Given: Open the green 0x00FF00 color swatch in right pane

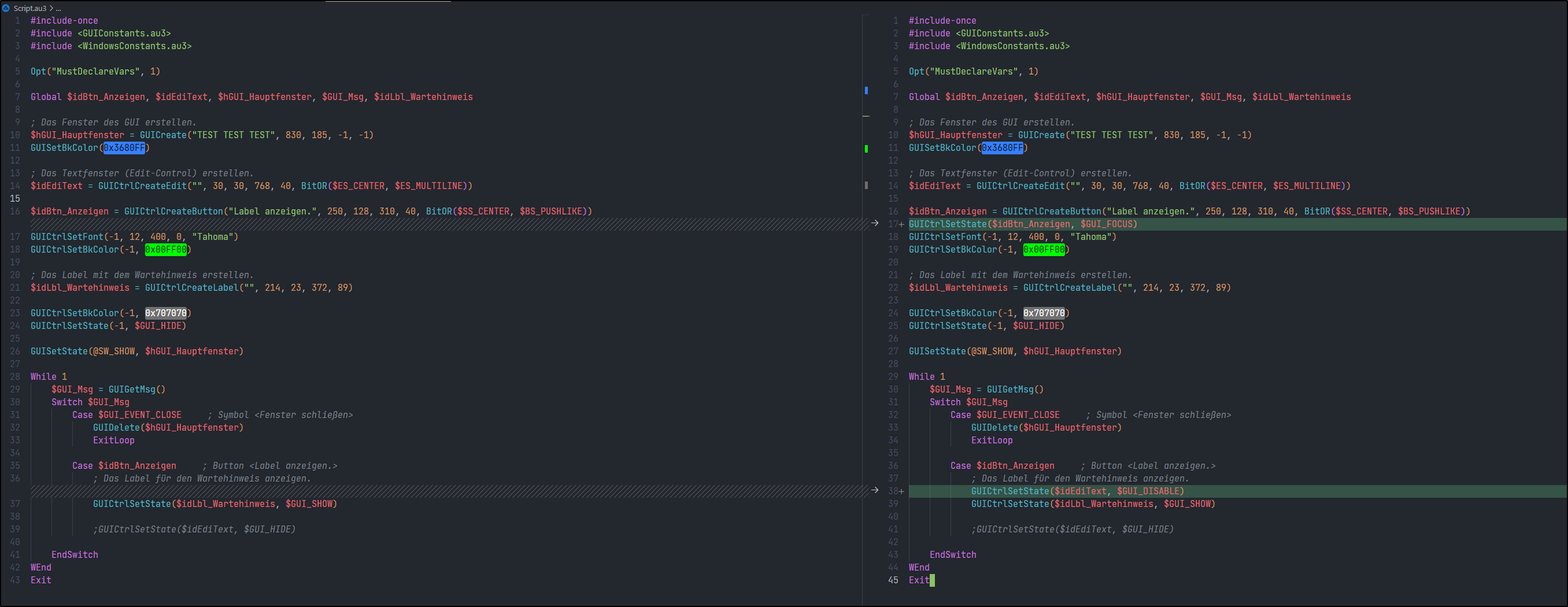Looking at the screenshot, I should click(x=1044, y=250).
